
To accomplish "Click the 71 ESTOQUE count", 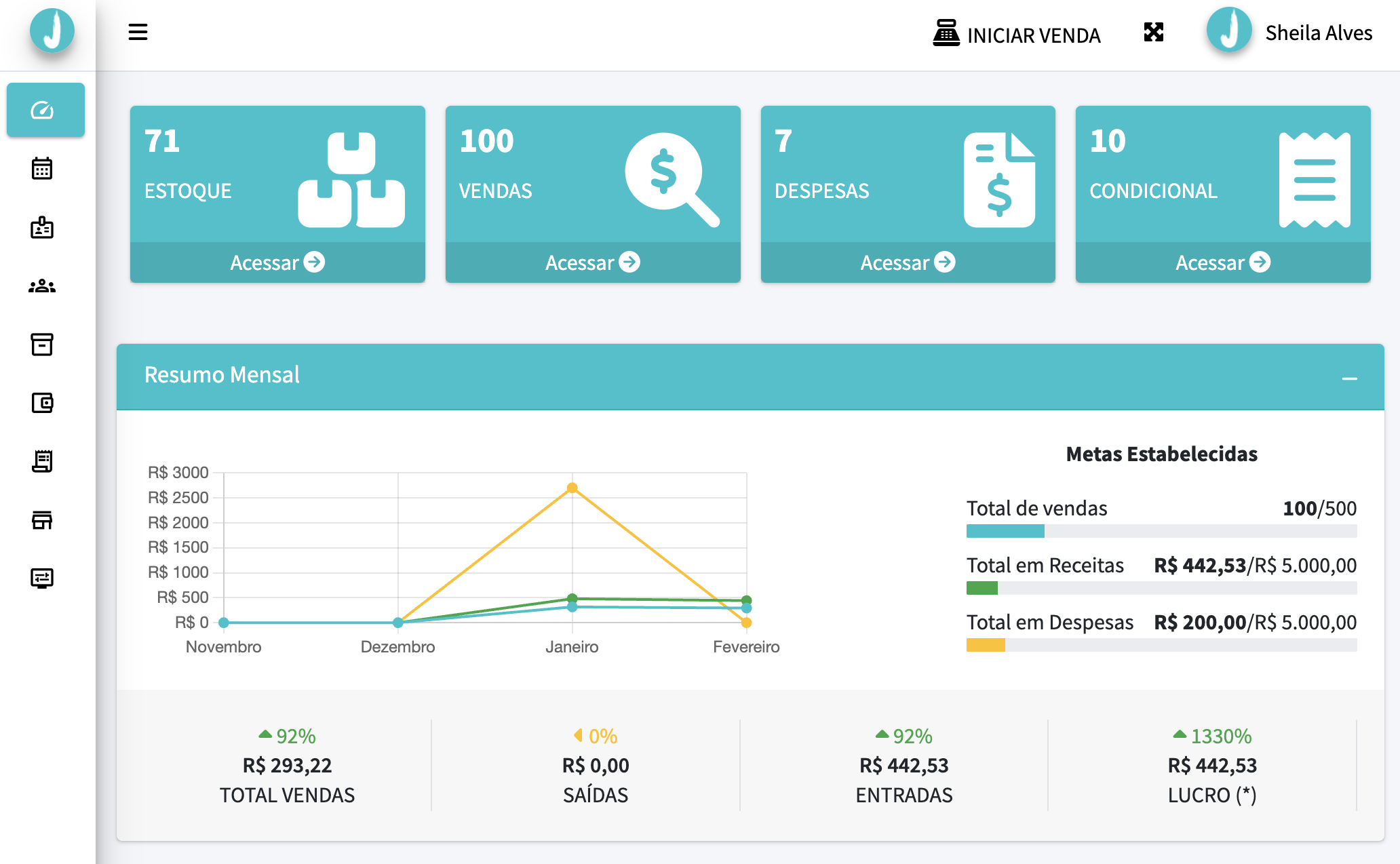I will tap(162, 141).
